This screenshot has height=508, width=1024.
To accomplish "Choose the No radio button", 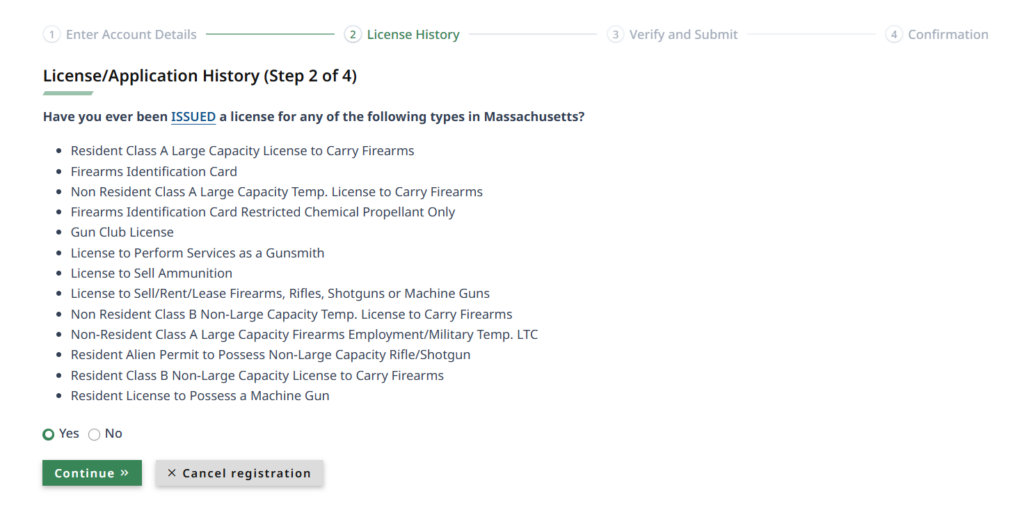I will (x=94, y=434).
